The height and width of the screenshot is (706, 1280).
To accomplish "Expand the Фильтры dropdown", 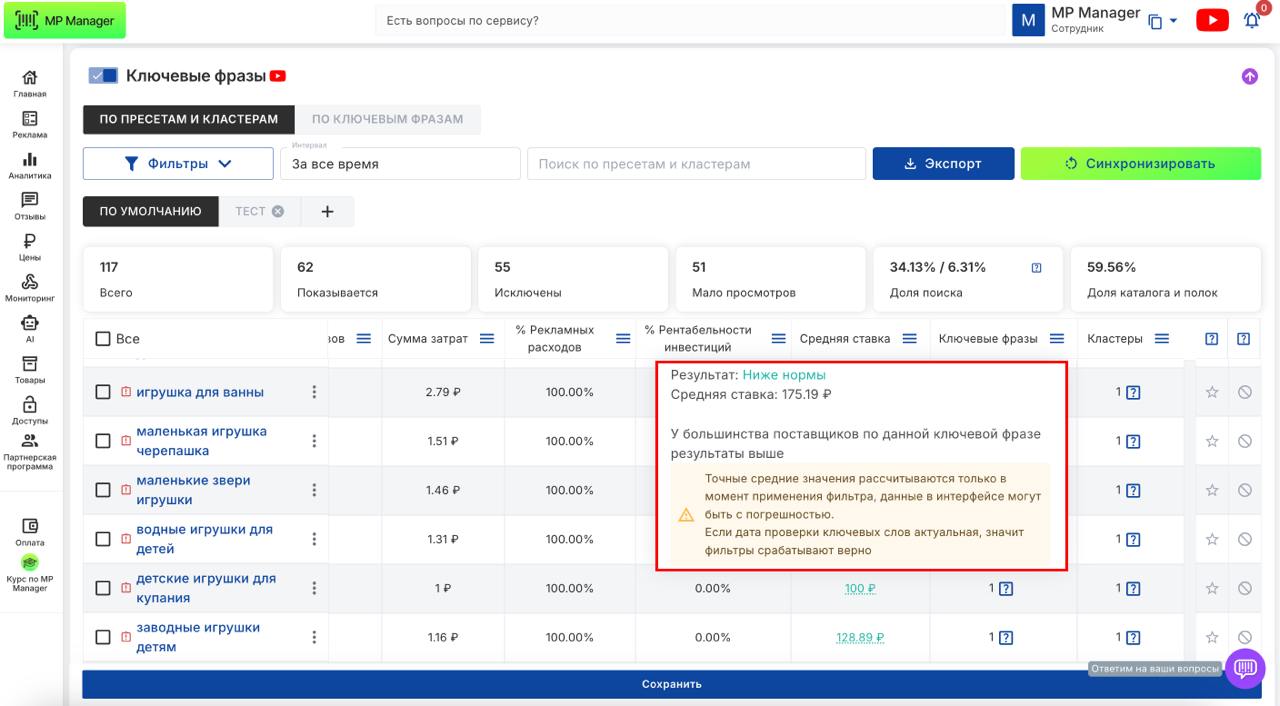I will point(178,164).
